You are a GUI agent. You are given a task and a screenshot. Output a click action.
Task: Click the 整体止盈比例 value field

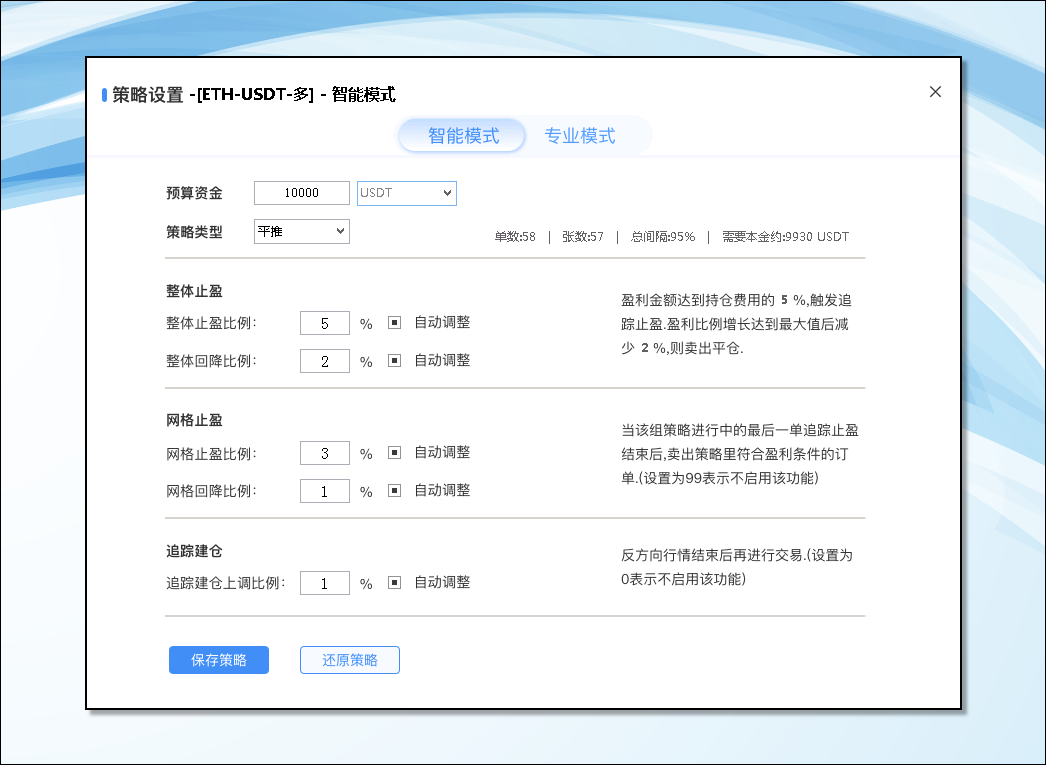325,323
